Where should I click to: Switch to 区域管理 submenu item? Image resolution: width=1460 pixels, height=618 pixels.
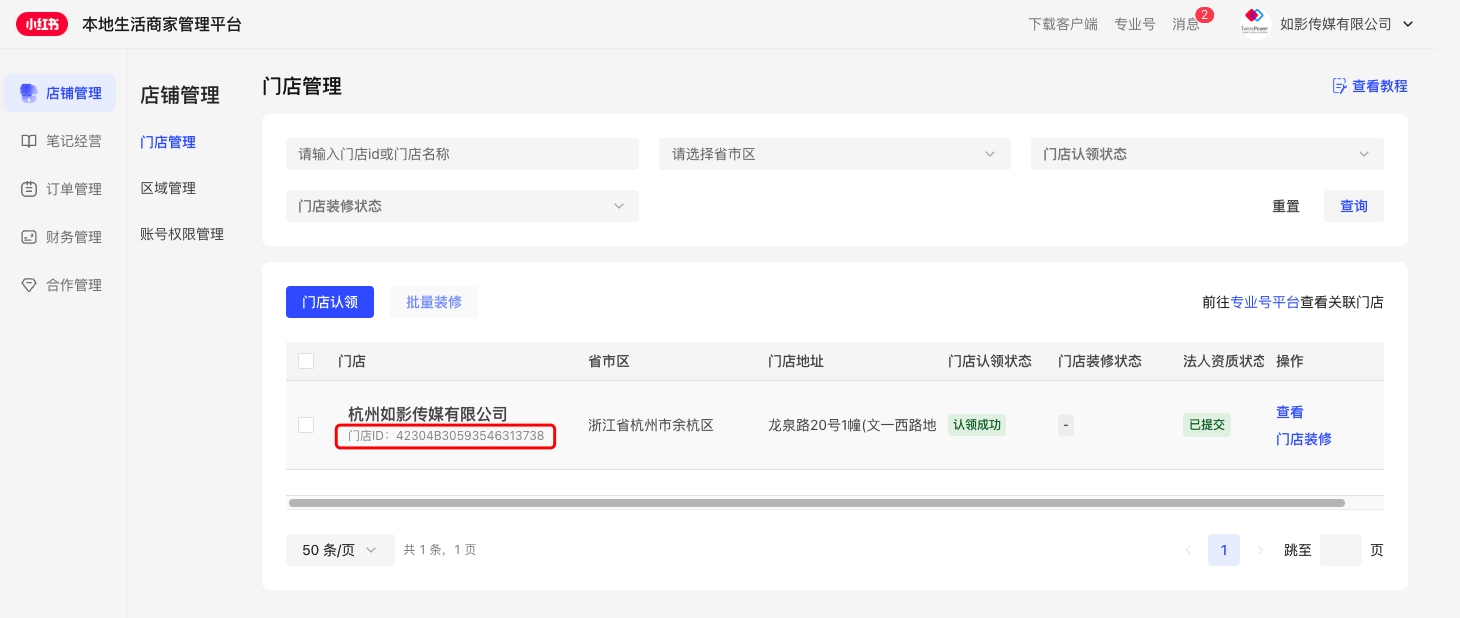pyautogui.click(x=168, y=188)
